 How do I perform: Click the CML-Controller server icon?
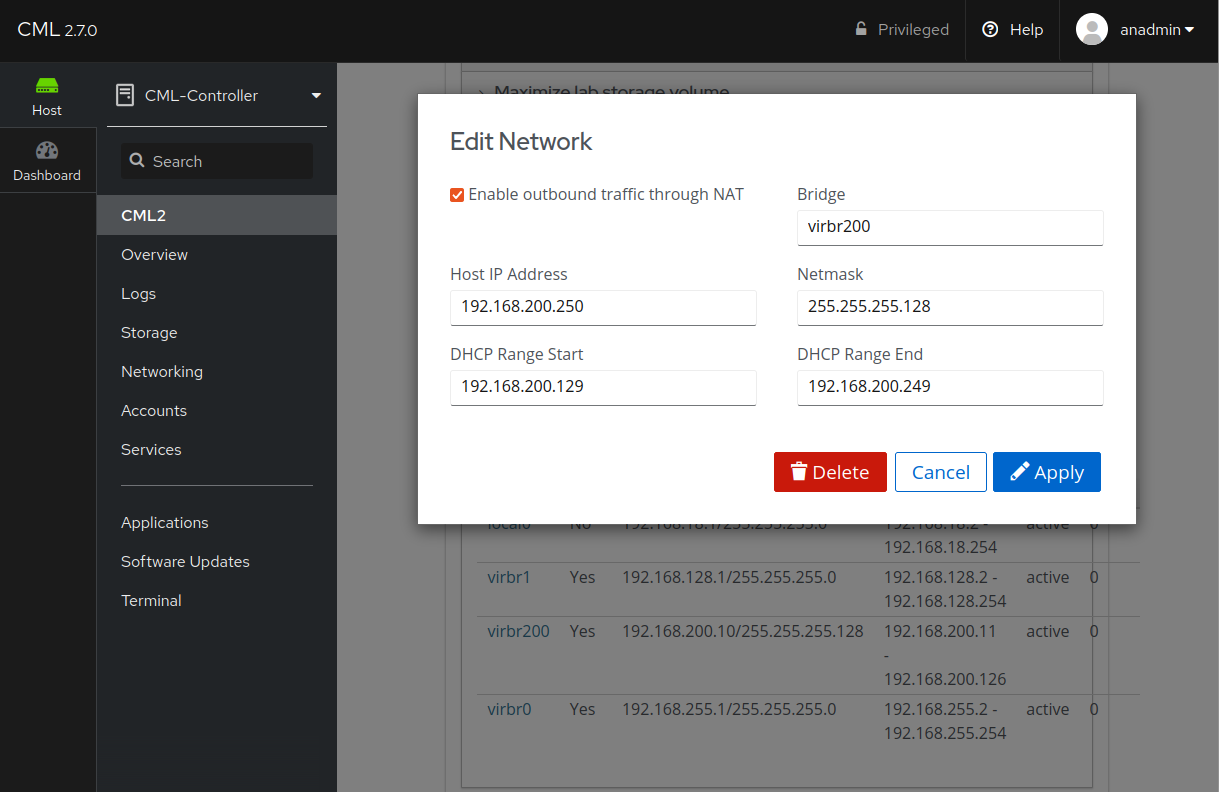pos(125,96)
